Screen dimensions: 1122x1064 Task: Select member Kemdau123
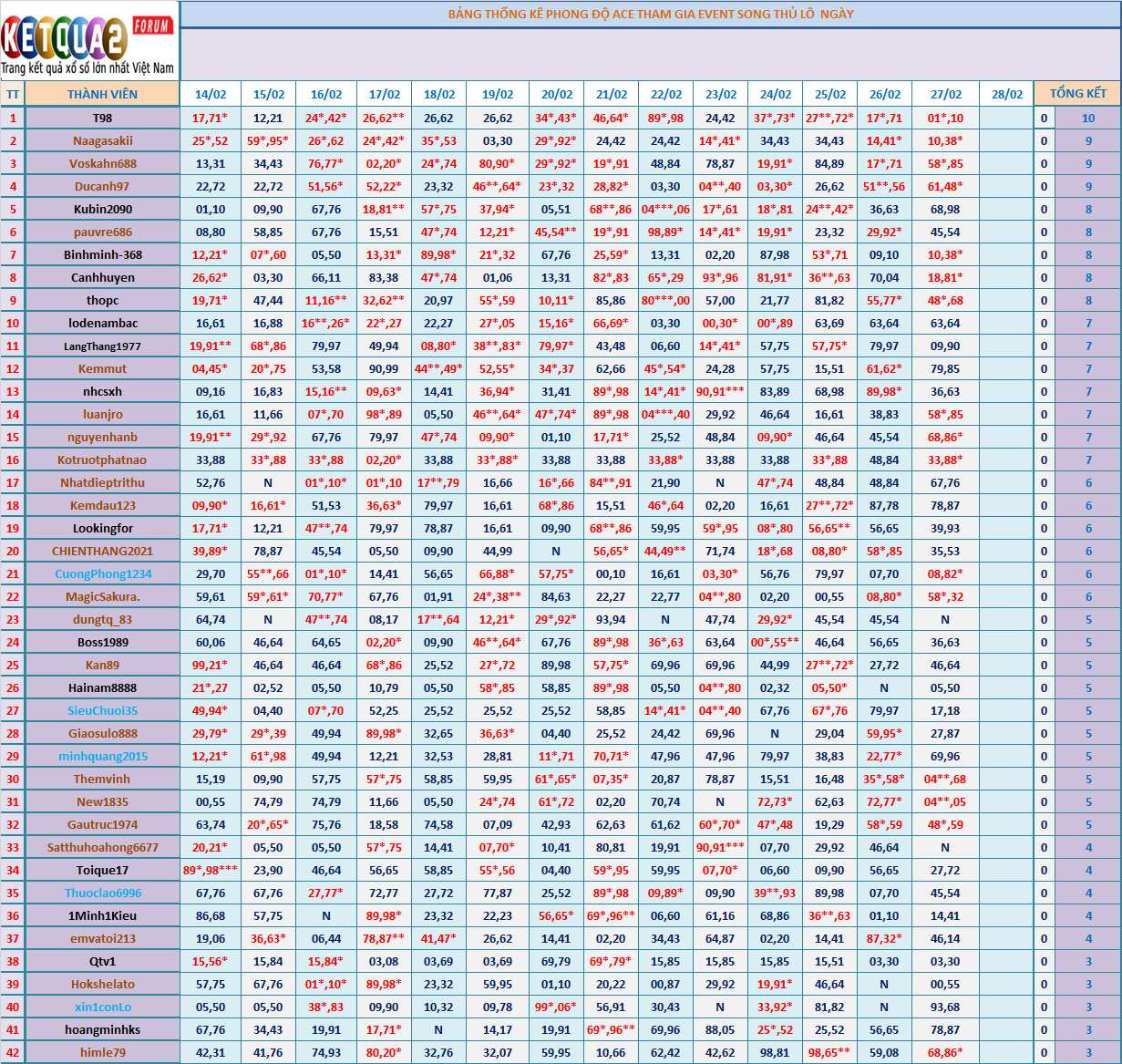102,505
